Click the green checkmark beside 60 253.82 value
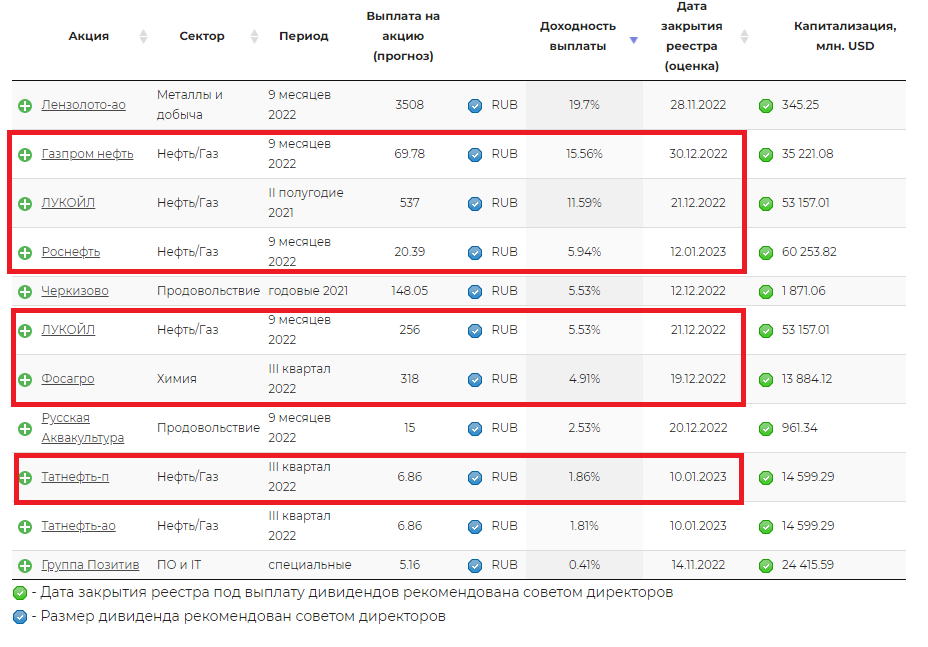 [767, 252]
